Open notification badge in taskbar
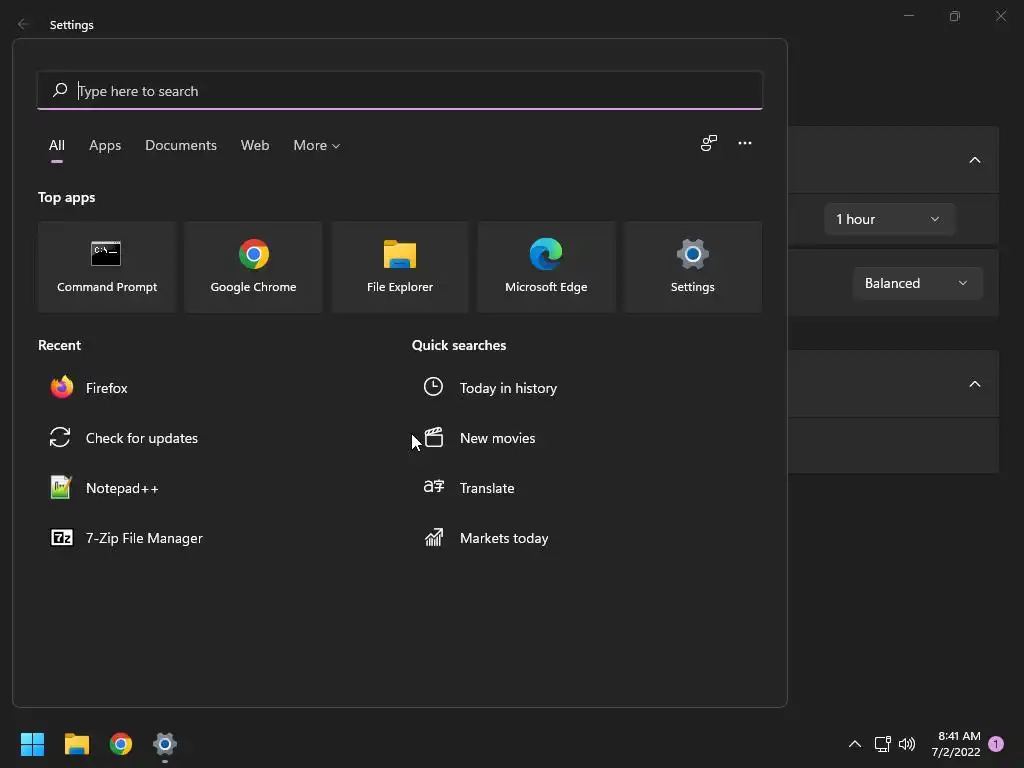1024x768 pixels. [996, 744]
